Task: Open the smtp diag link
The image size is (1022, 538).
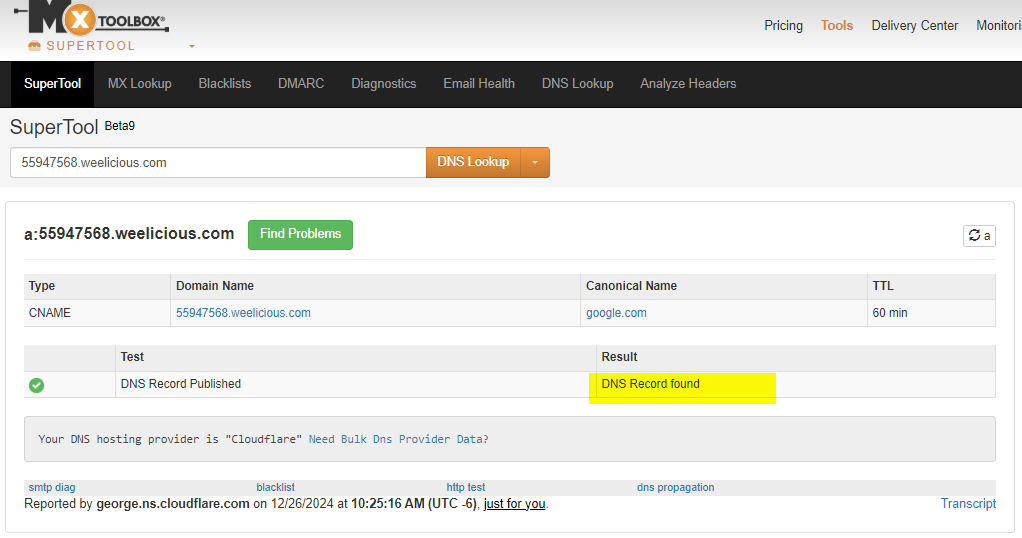Action: pyautogui.click(x=52, y=487)
